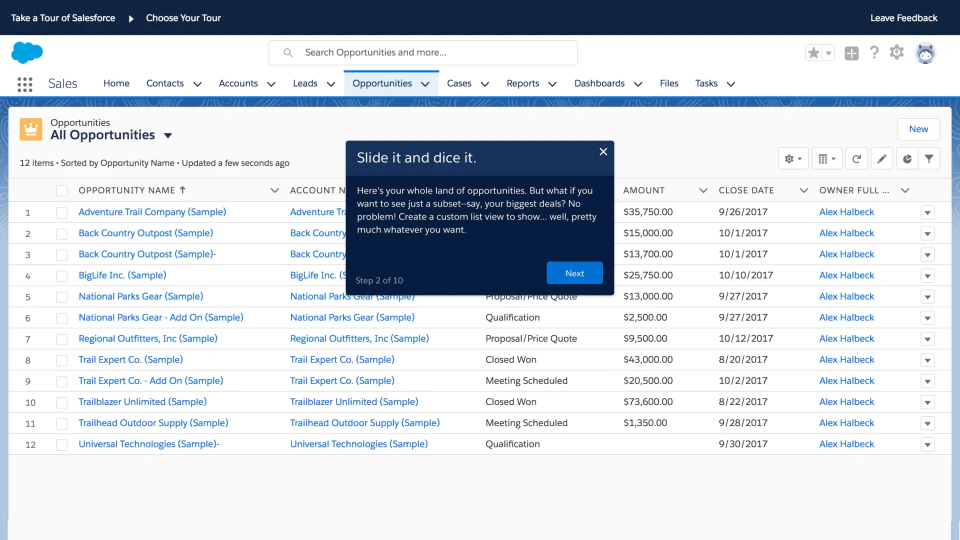The image size is (960, 540).
Task: Open Regional Outfitters, Inc opportunity link
Action: [148, 339]
